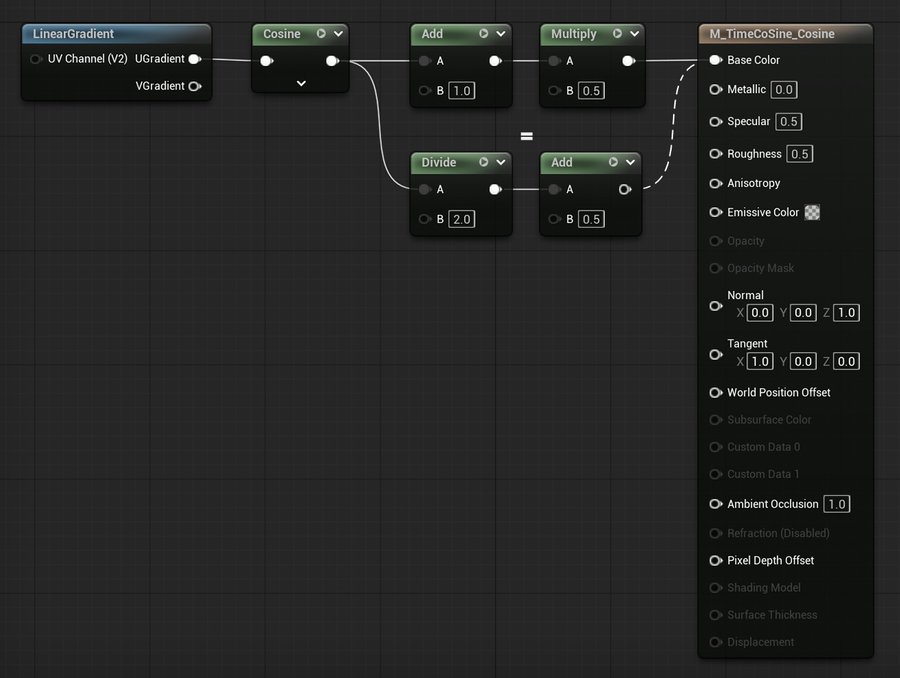Click the disabled Subsurface Color pin

tap(715, 420)
